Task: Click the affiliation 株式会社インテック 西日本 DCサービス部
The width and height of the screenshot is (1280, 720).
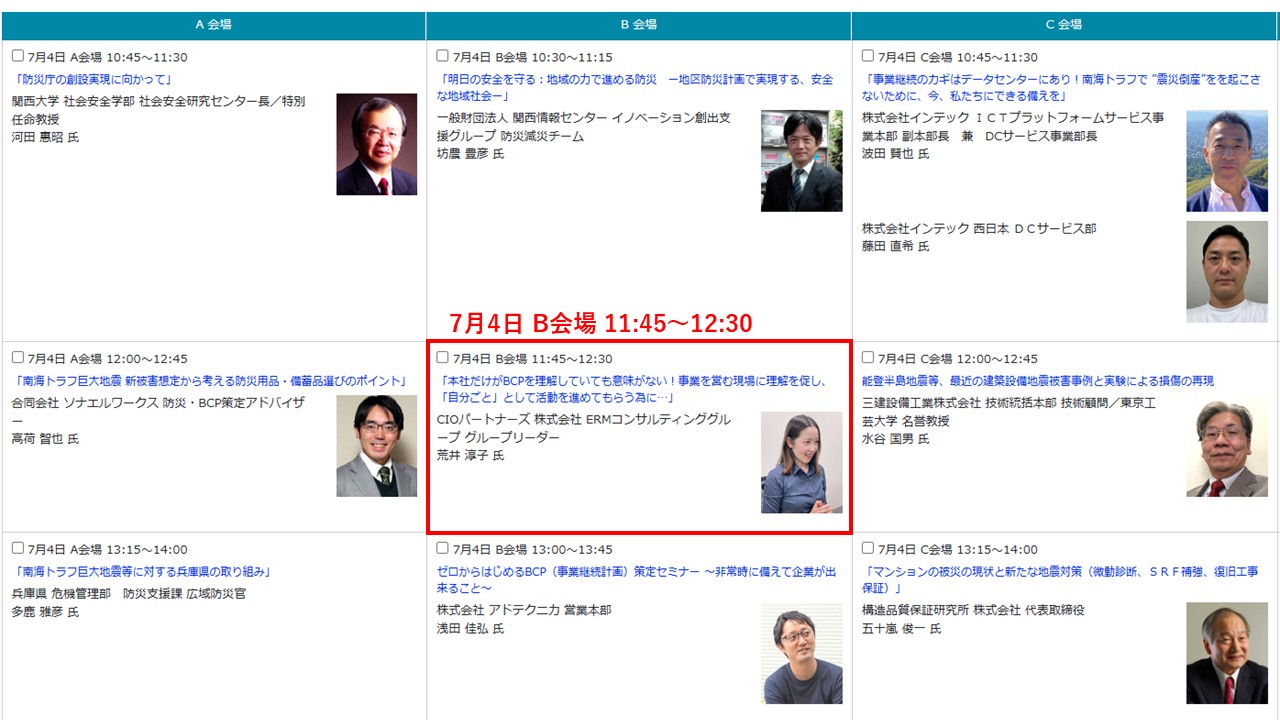Action: [979, 228]
